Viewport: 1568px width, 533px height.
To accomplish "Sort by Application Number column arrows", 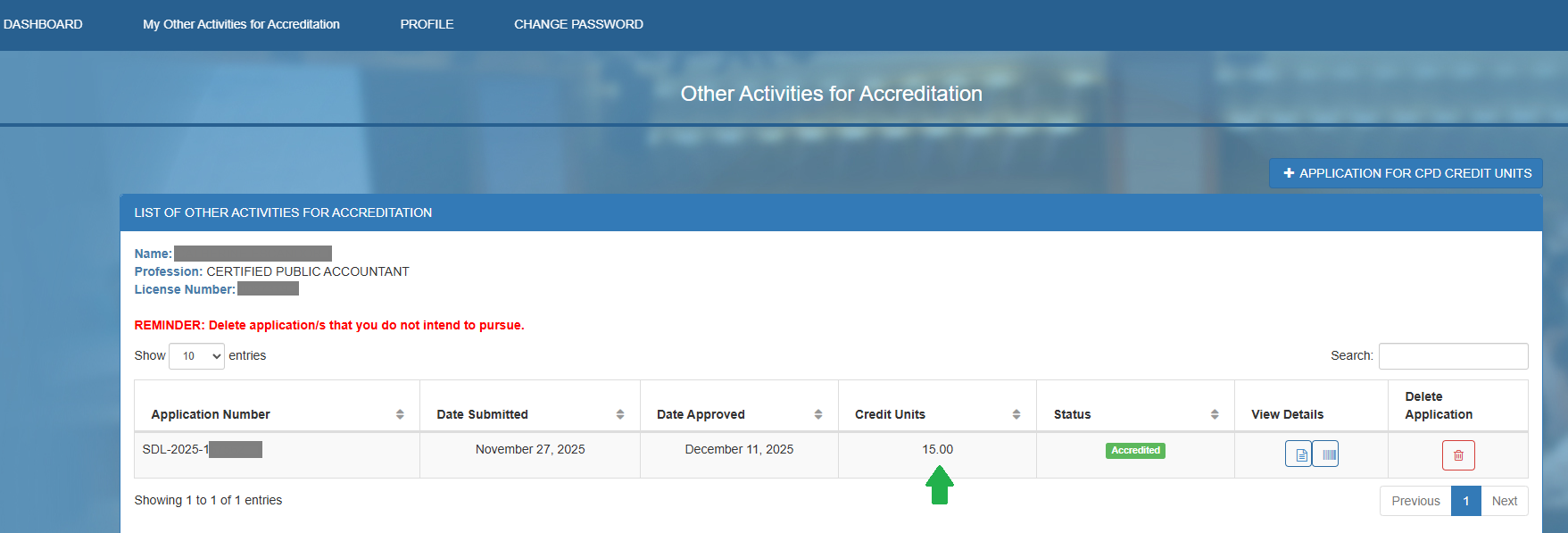I will [400, 414].
